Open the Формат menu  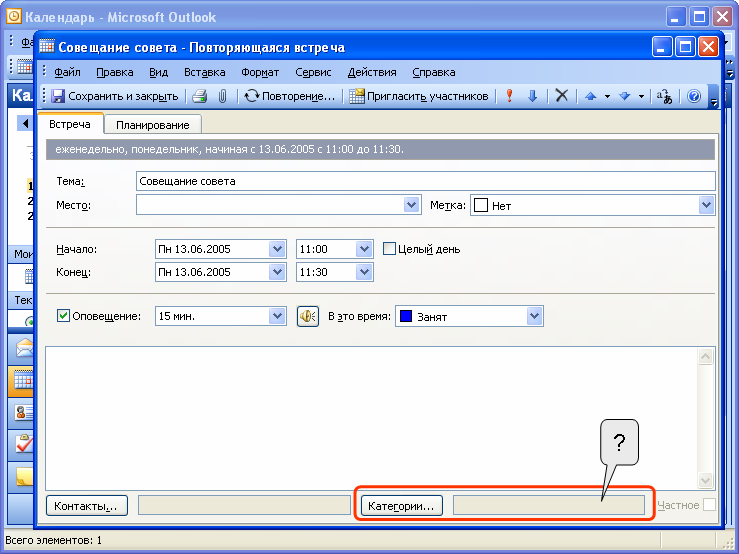click(x=260, y=72)
